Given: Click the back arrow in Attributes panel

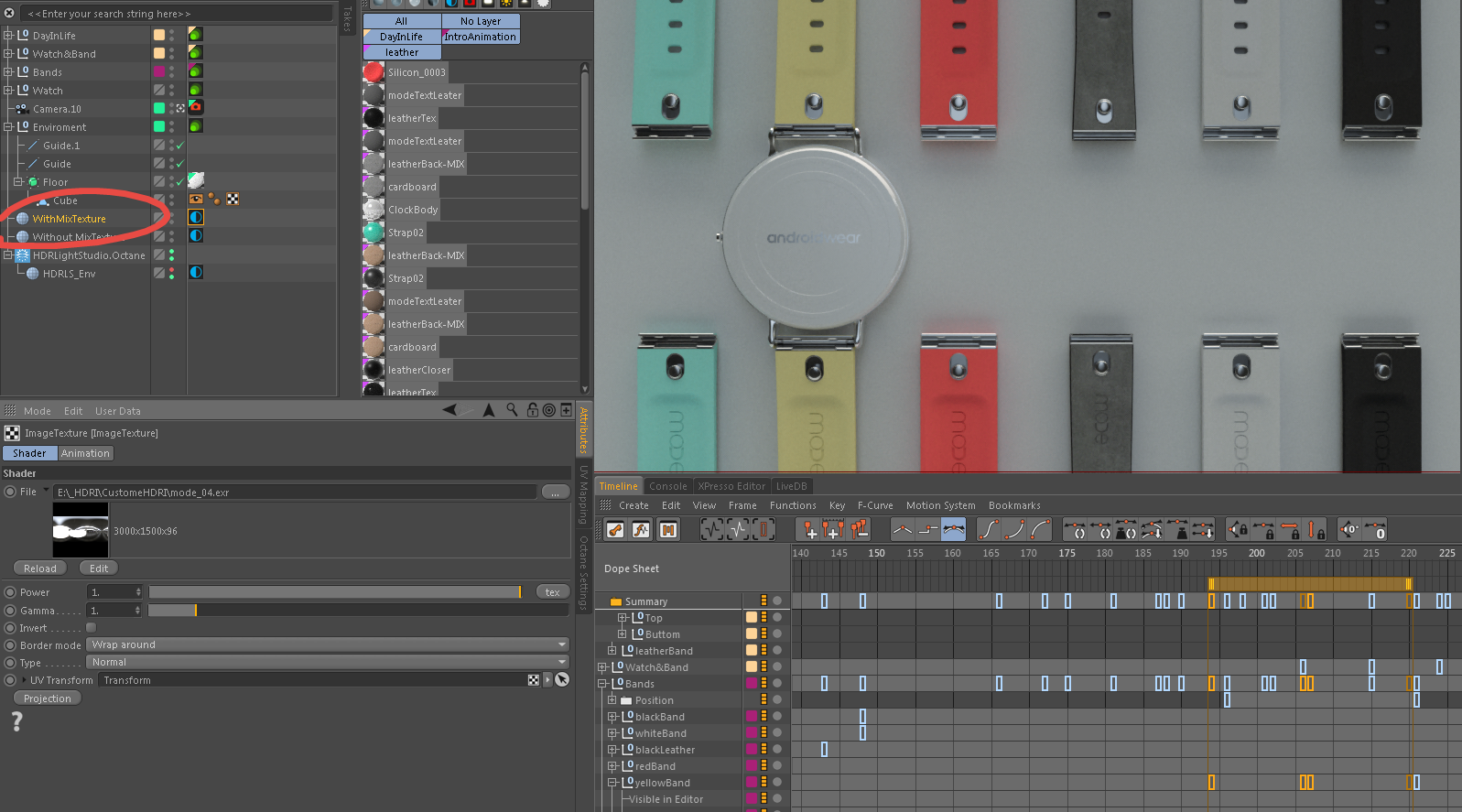Looking at the screenshot, I should point(450,410).
